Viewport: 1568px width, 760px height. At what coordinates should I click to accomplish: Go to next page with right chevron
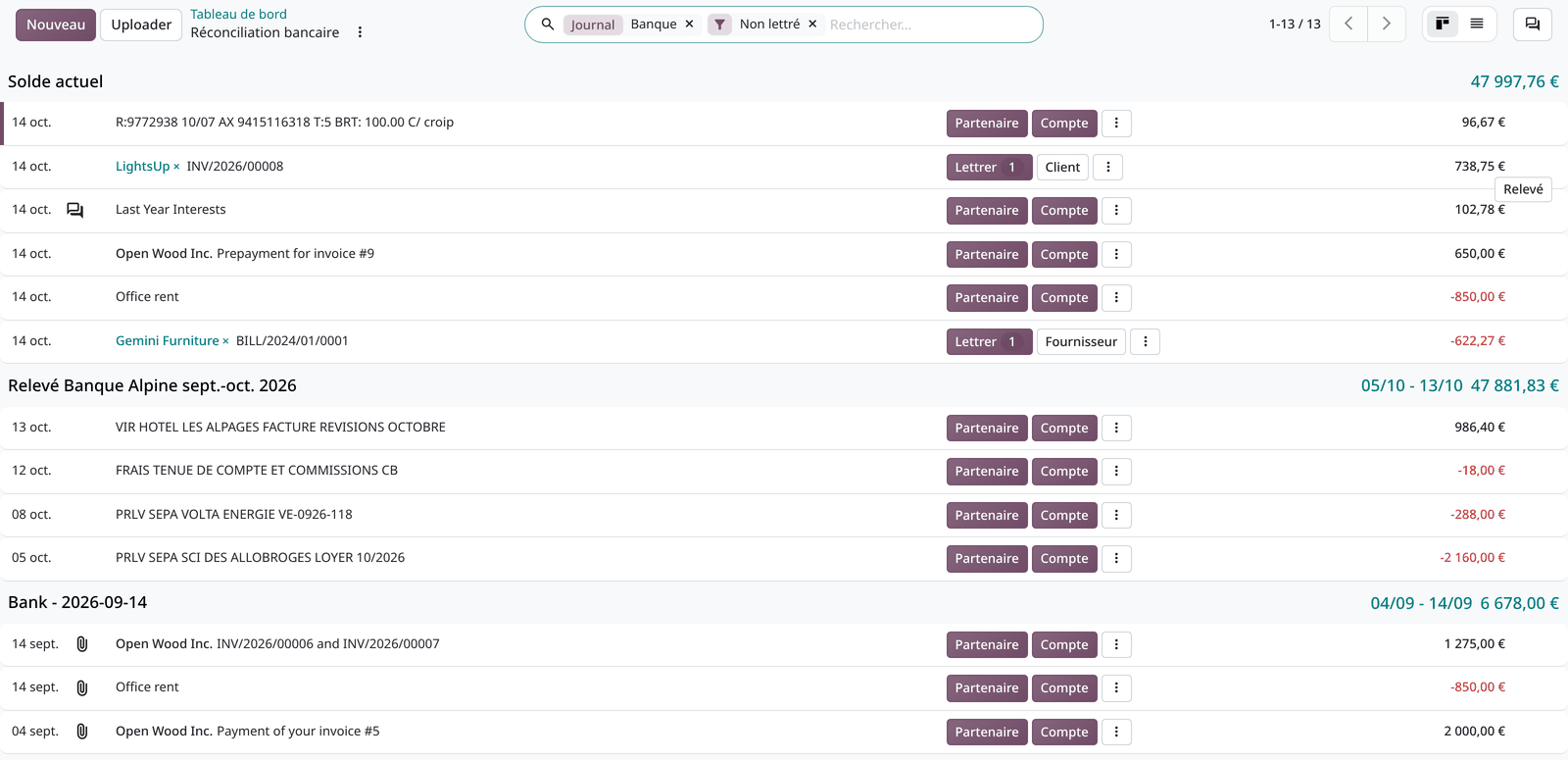(1387, 24)
